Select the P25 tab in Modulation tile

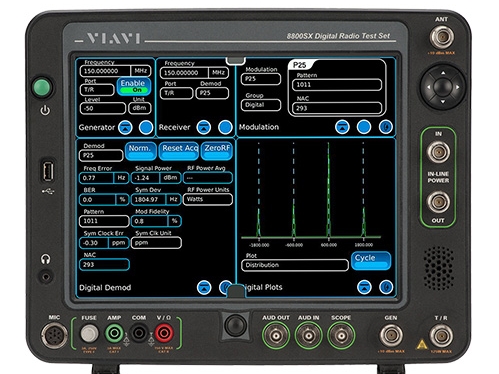300,65
